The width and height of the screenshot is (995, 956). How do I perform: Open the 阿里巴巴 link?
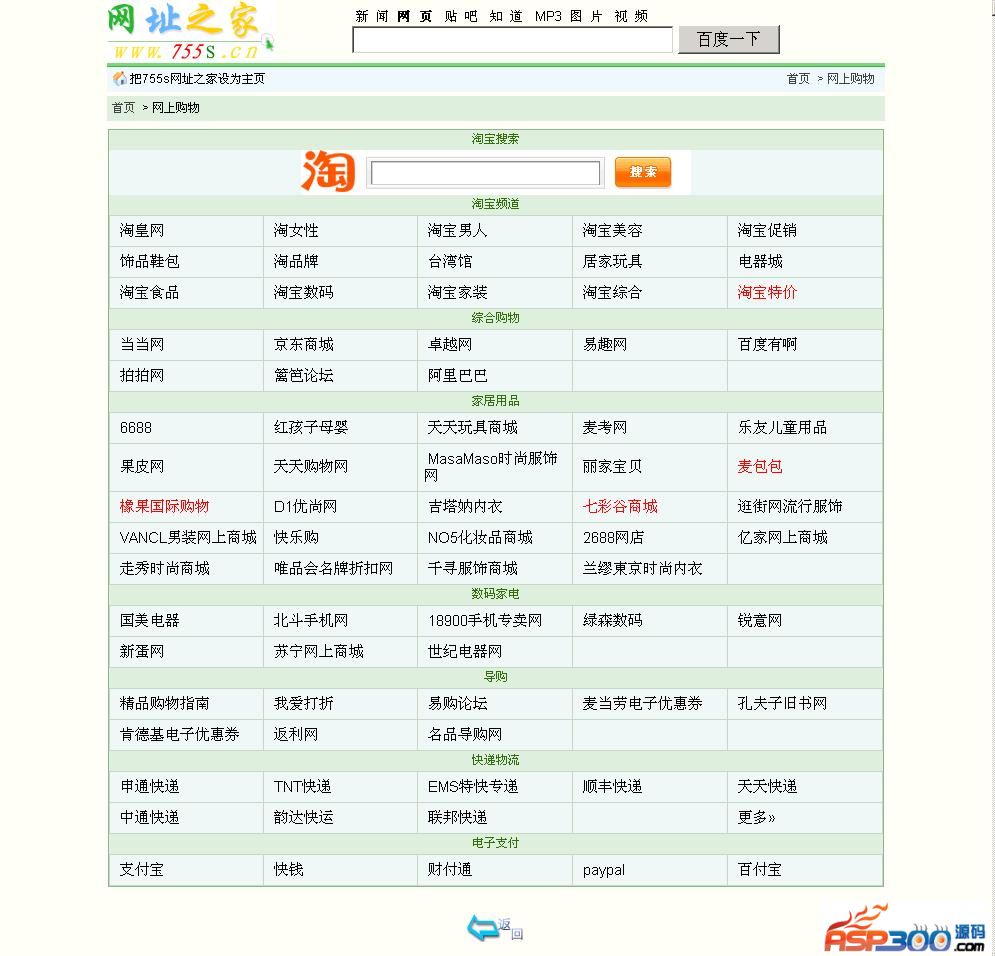(457, 376)
